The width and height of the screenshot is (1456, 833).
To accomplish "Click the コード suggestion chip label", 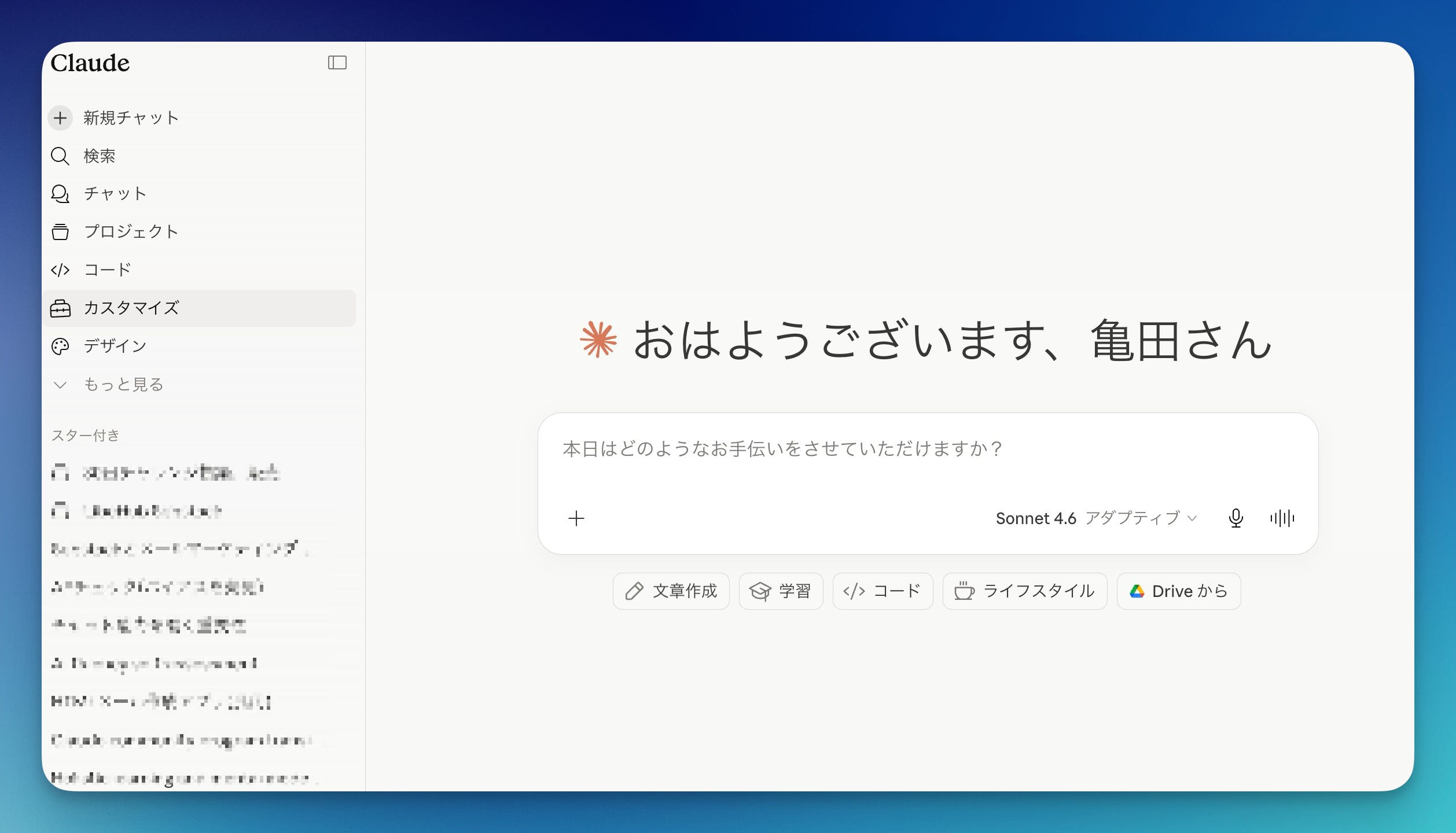I will coord(897,591).
